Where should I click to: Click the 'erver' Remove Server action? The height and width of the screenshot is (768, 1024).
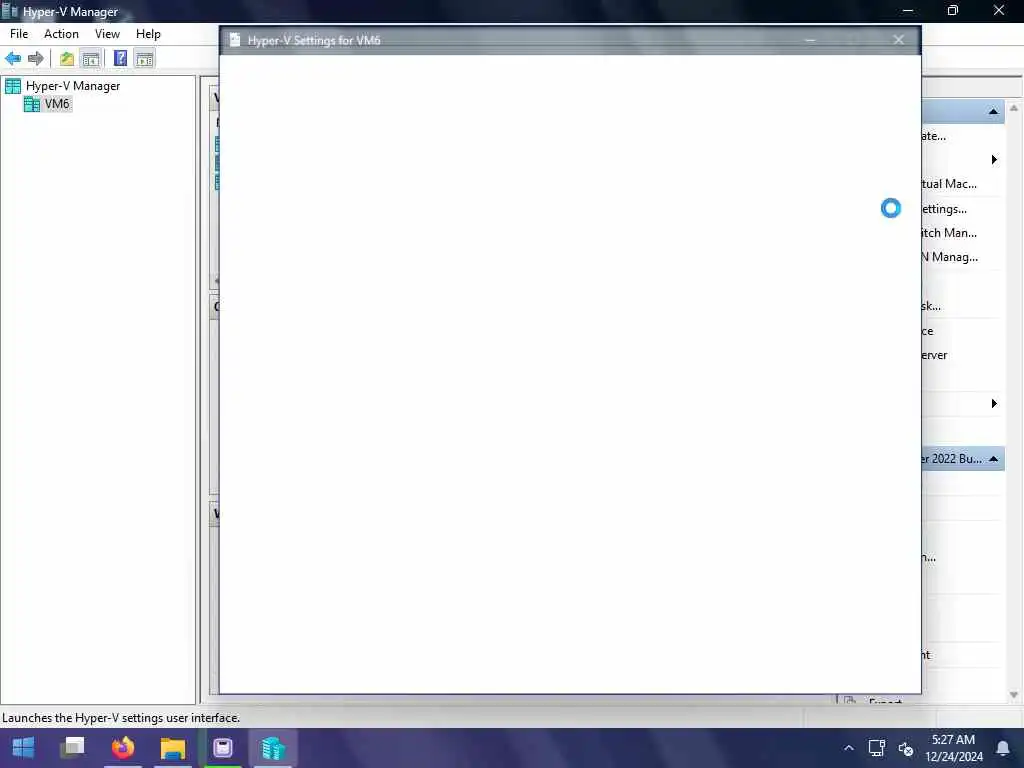[x=935, y=355]
